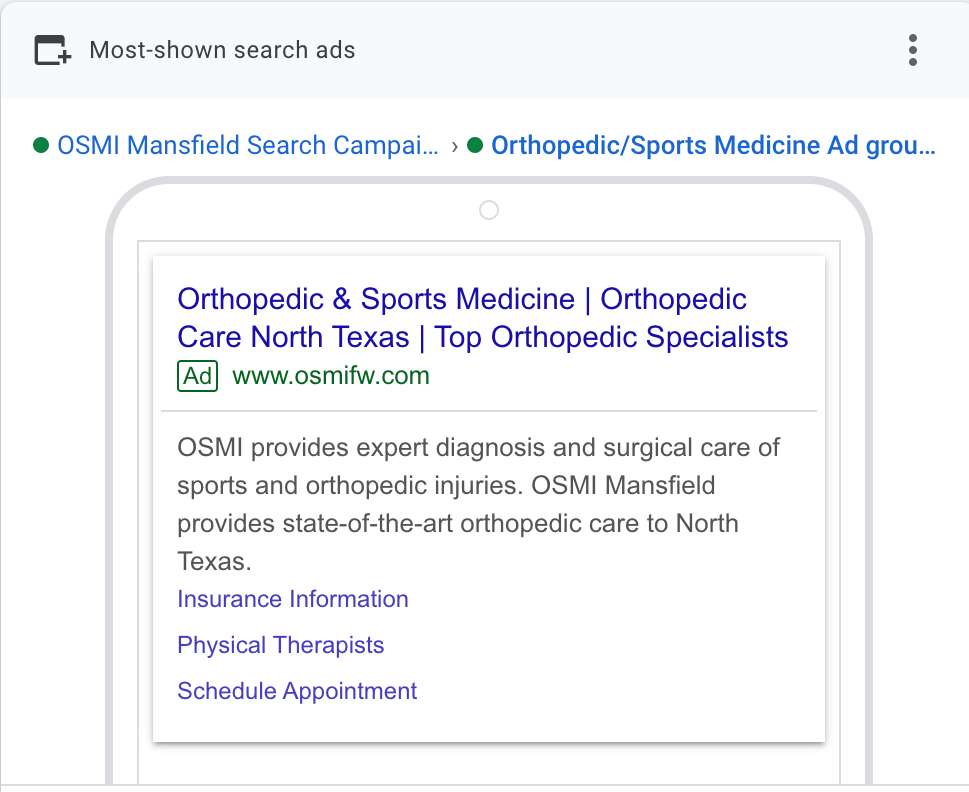Open Orthopedic/Sports Medicine Ad group link
This screenshot has width=969, height=792.
click(713, 145)
